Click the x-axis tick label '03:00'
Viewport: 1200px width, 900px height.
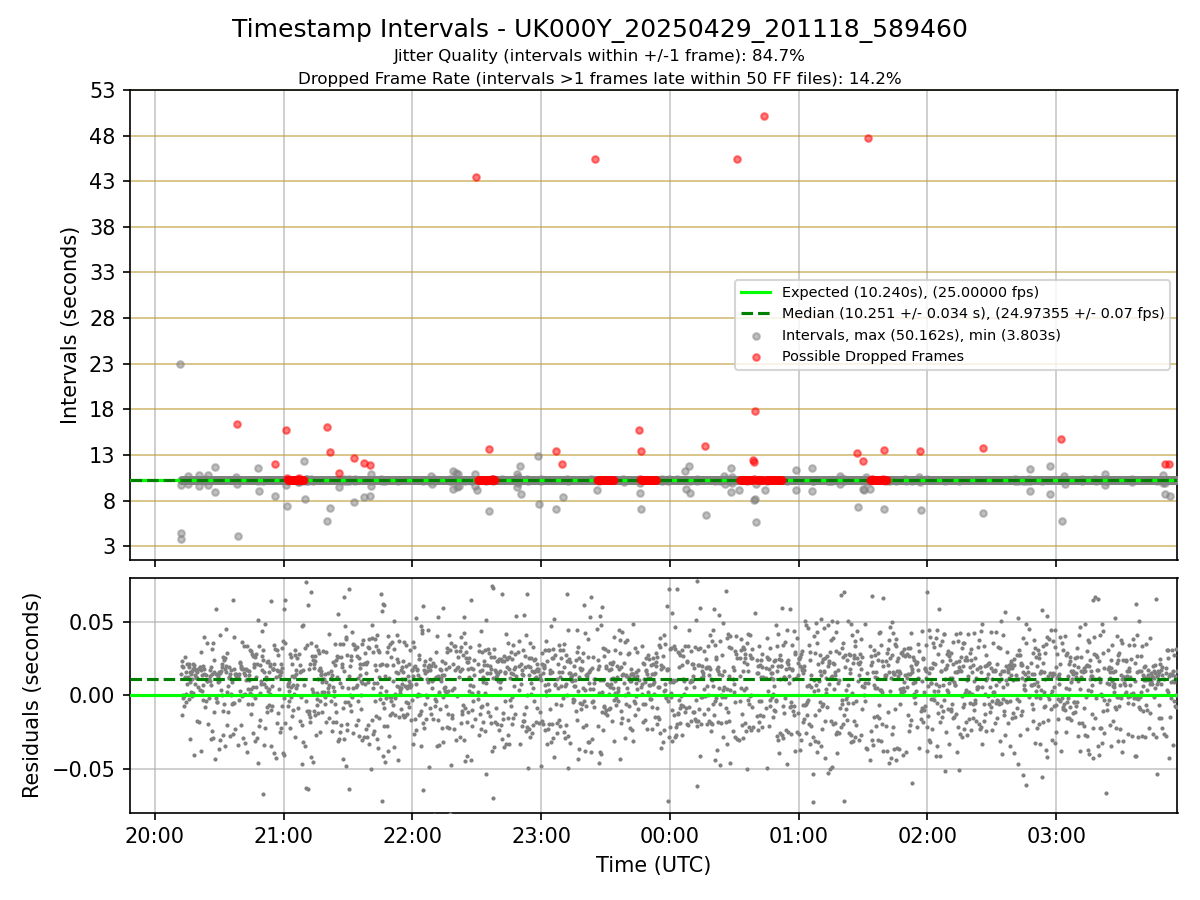point(1056,834)
